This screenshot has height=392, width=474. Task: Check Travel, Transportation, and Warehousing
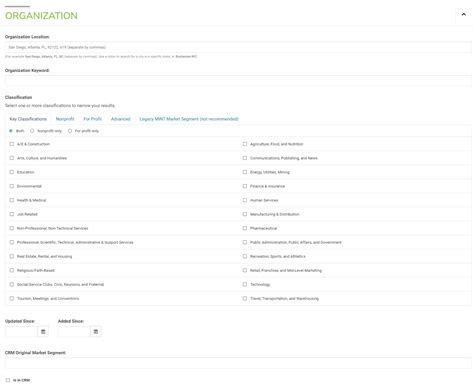tap(245, 298)
